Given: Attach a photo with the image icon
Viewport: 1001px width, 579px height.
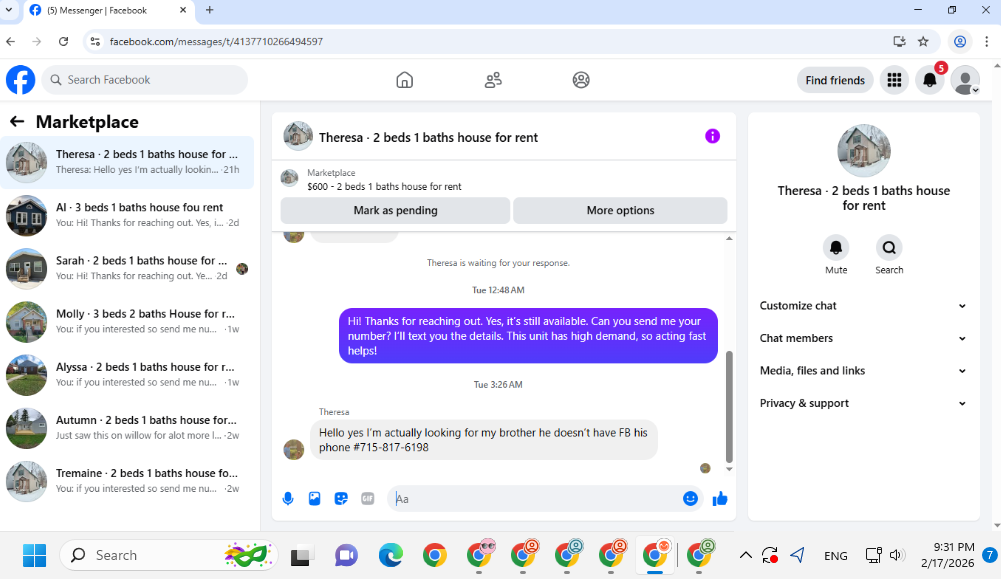Looking at the screenshot, I should (315, 499).
